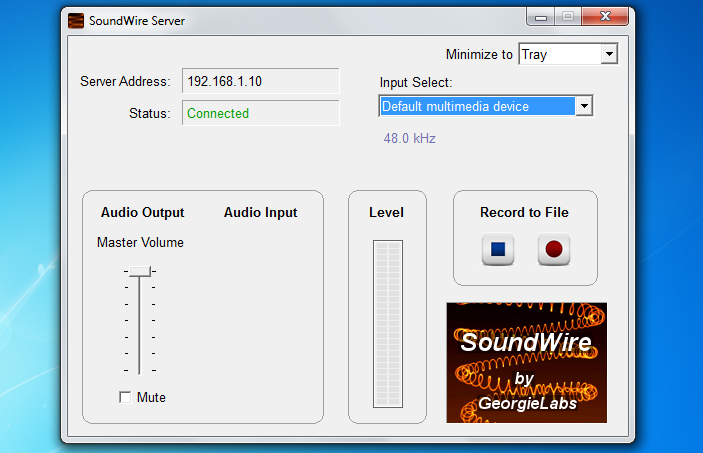
Task: Click the 48.0 kHz sample rate text
Action: (409, 138)
